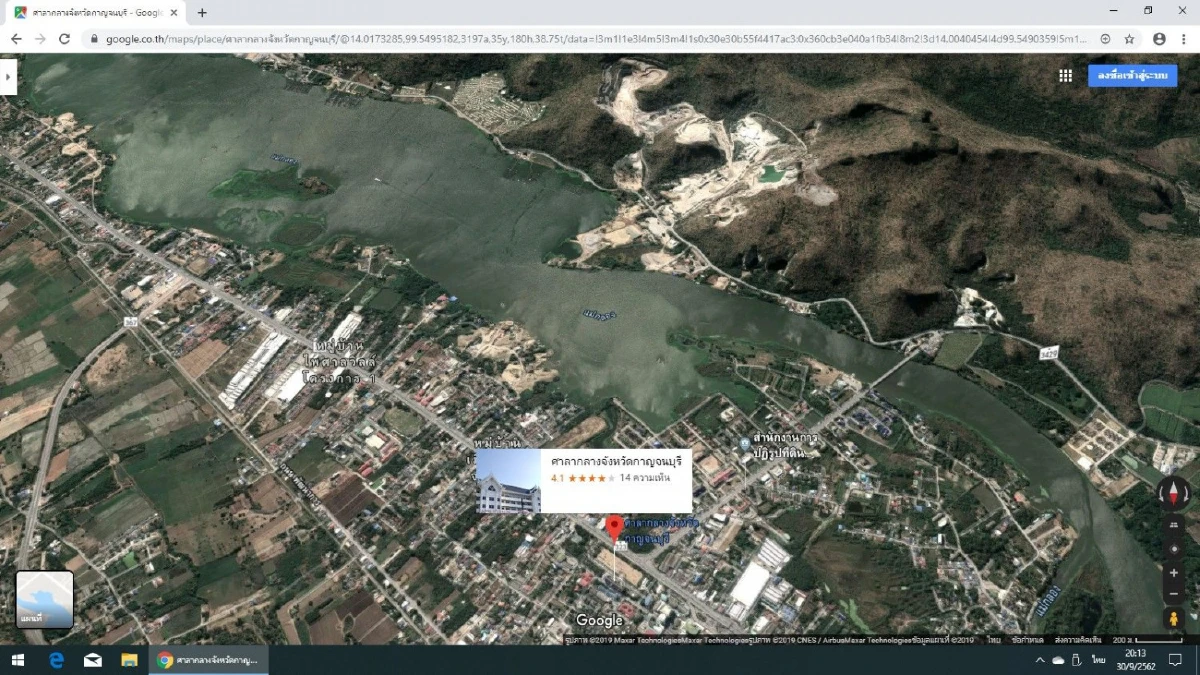Bookmark this page with star icon
The width and height of the screenshot is (1200, 675).
pos(1129,39)
